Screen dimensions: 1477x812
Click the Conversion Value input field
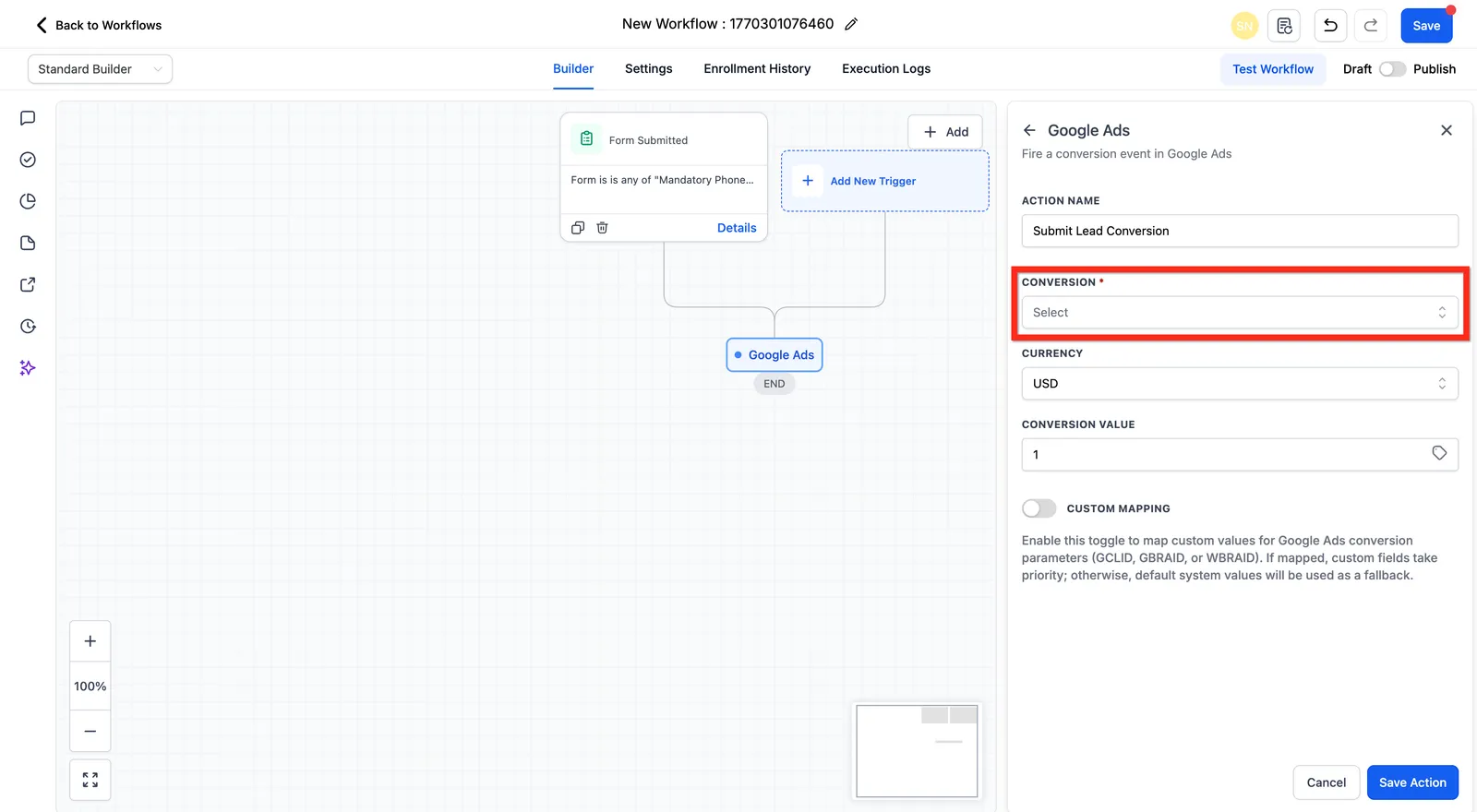coord(1240,455)
